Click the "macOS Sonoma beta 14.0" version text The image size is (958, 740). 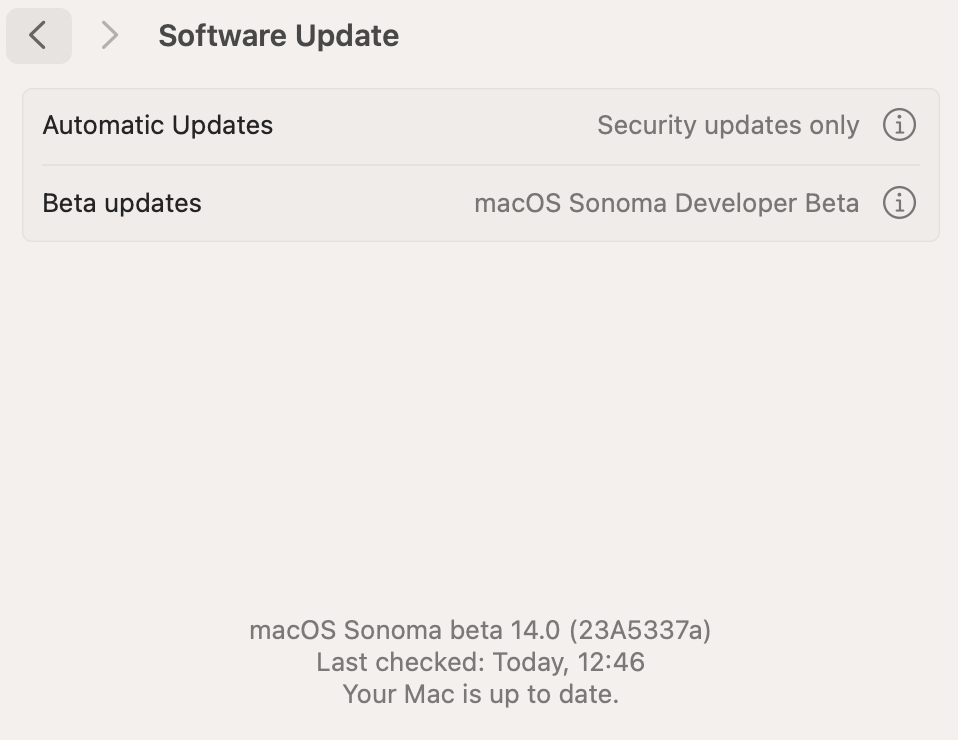pos(406,630)
